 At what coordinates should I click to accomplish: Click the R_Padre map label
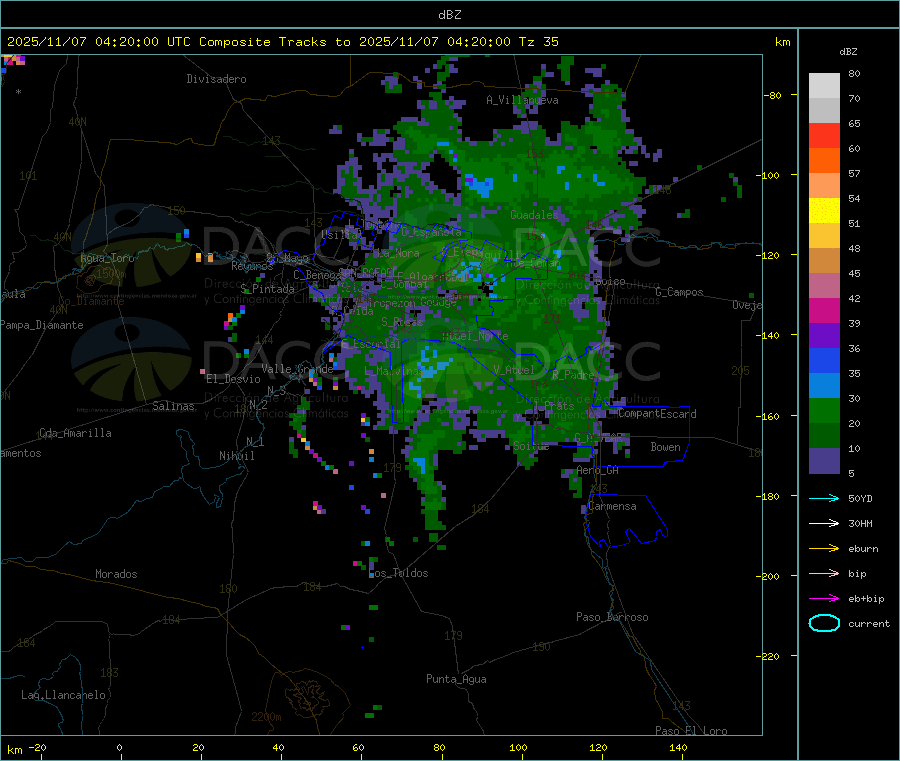573,375
